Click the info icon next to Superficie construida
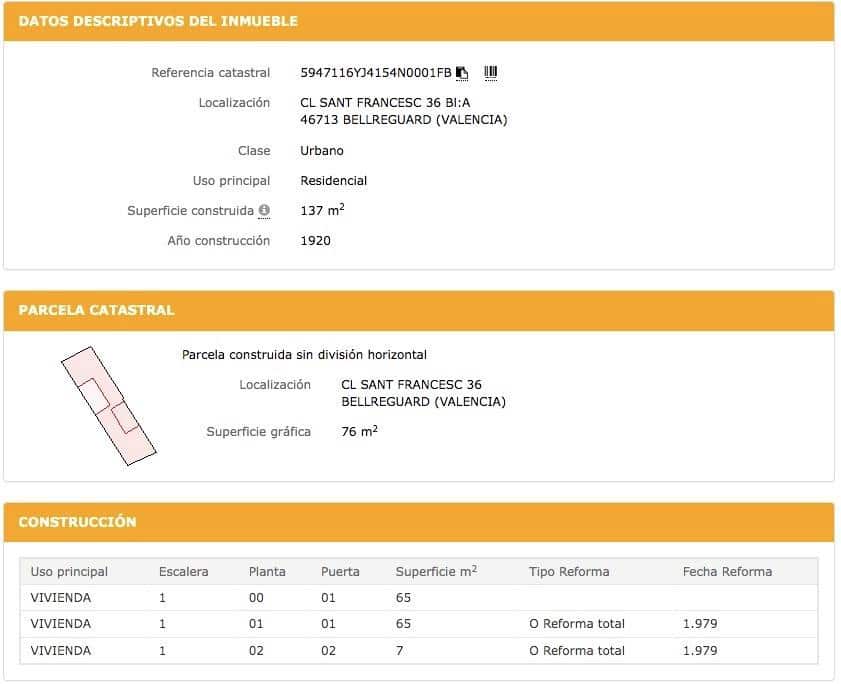This screenshot has height=684, width=841. 263,211
